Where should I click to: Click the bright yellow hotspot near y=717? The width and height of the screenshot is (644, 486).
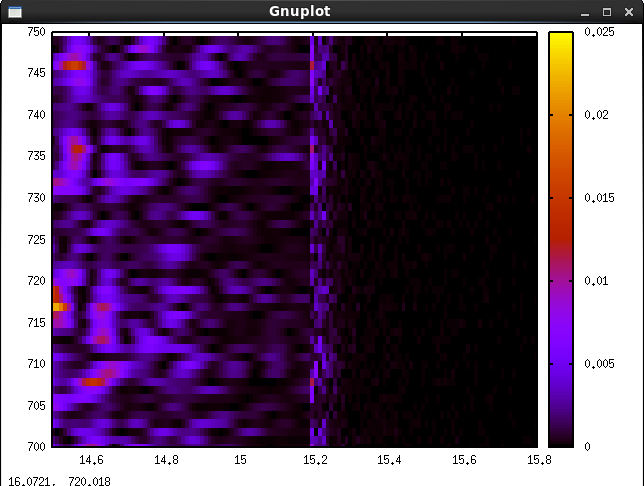[59, 307]
